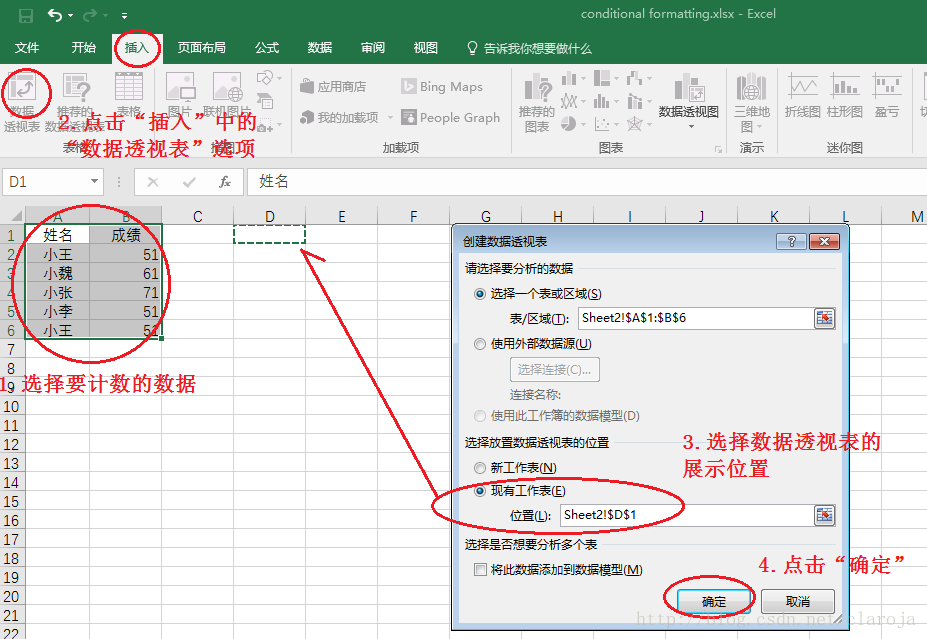Select radio 使用外部数据源
This screenshot has height=639, width=927.
pyautogui.click(x=480, y=344)
